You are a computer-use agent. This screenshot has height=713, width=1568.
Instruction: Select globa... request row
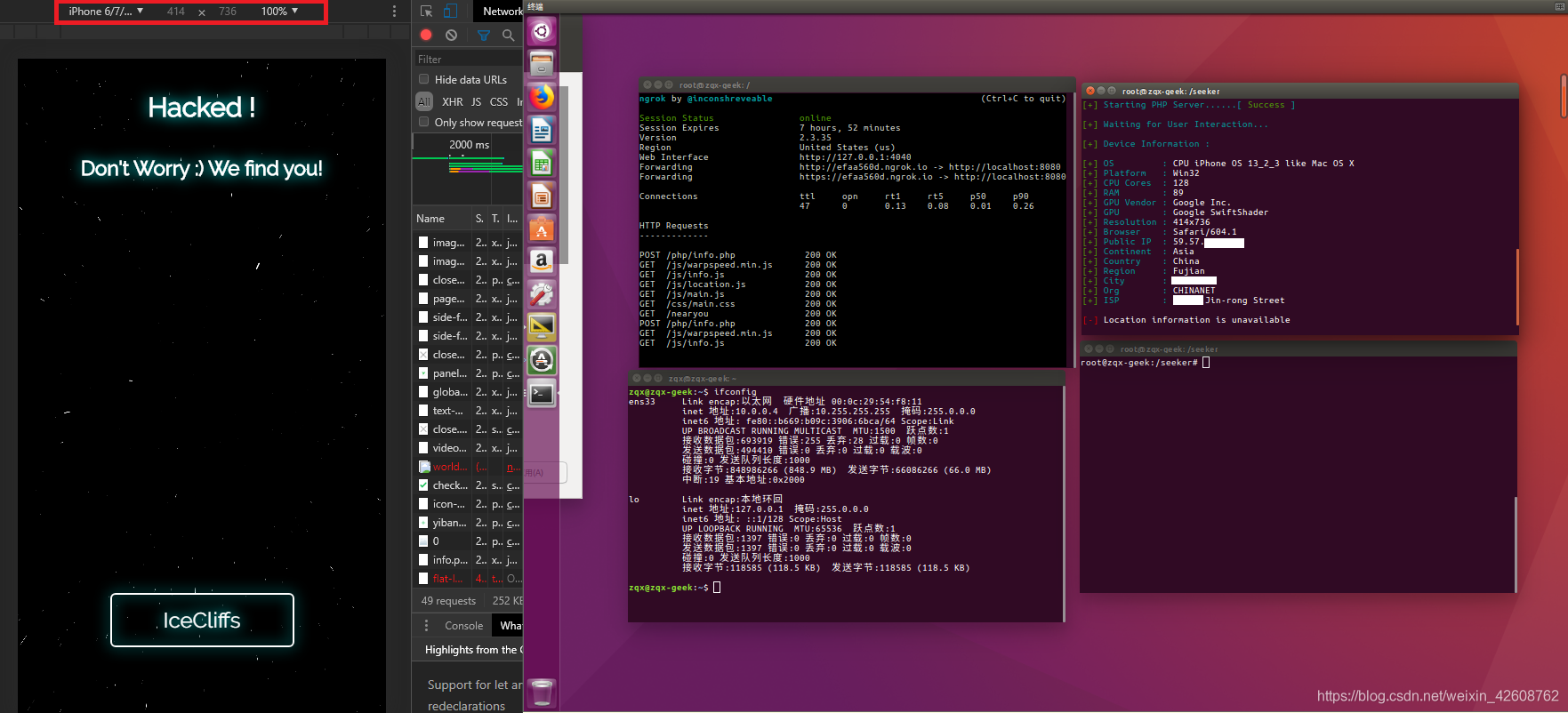469,392
